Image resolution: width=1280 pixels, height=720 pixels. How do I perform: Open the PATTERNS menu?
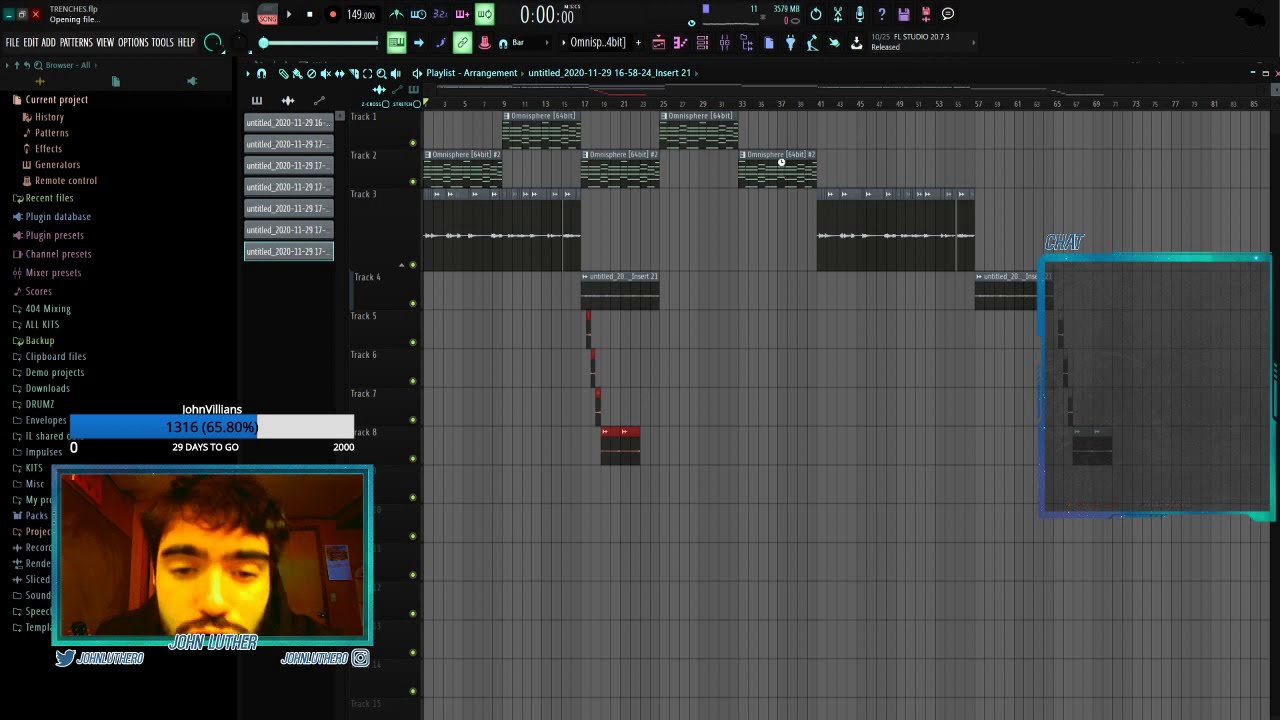pyautogui.click(x=76, y=43)
